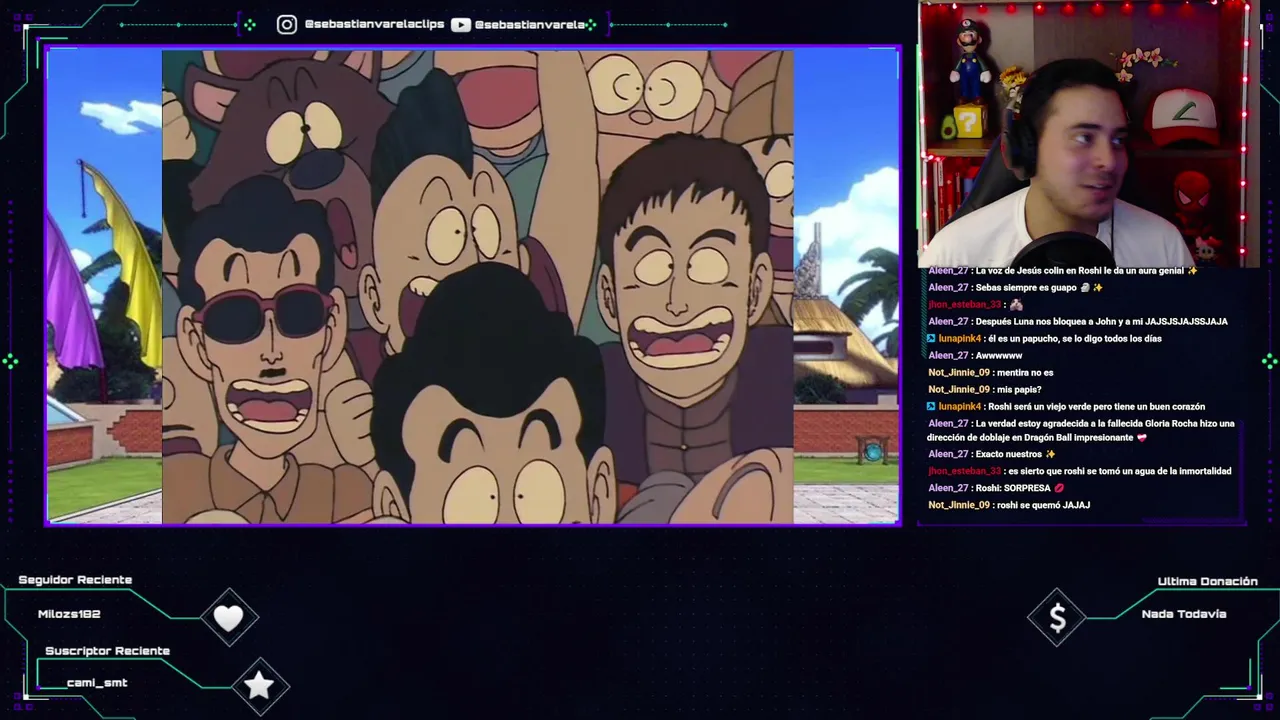Click the Instagram logo icon
Image resolution: width=1280 pixels, height=720 pixels.
click(x=287, y=24)
